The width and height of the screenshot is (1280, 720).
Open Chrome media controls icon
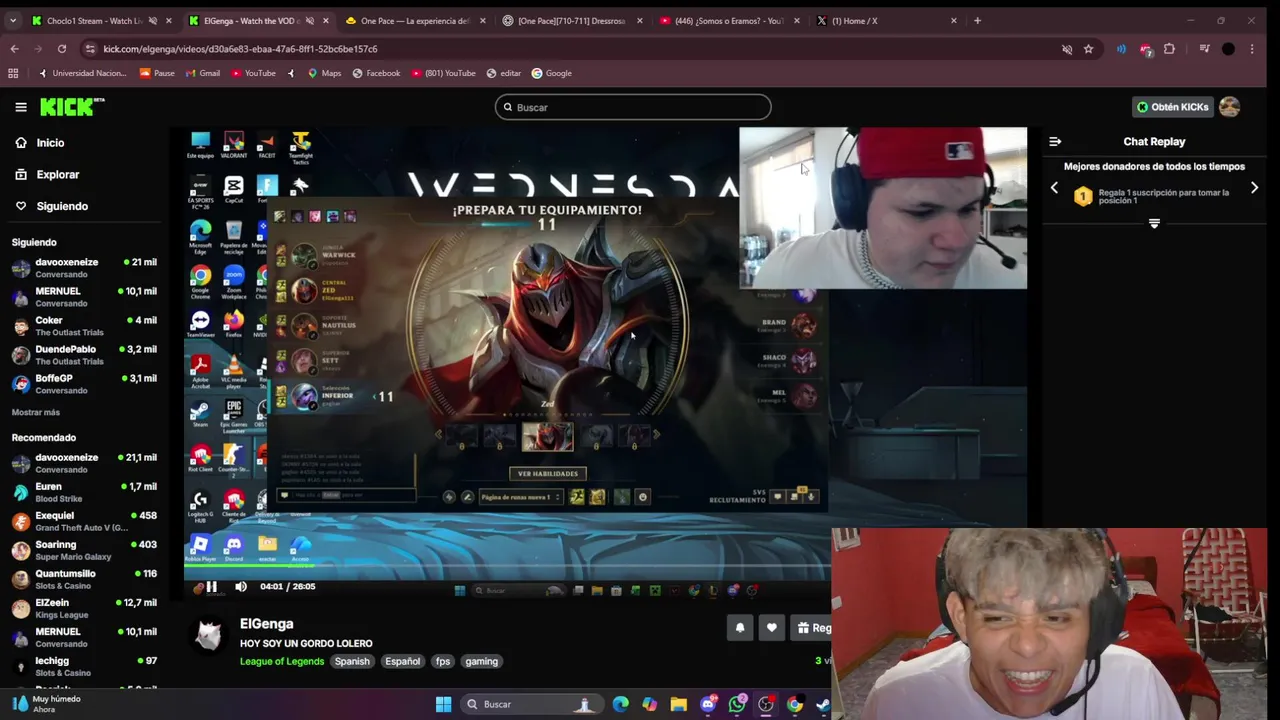pos(1204,49)
